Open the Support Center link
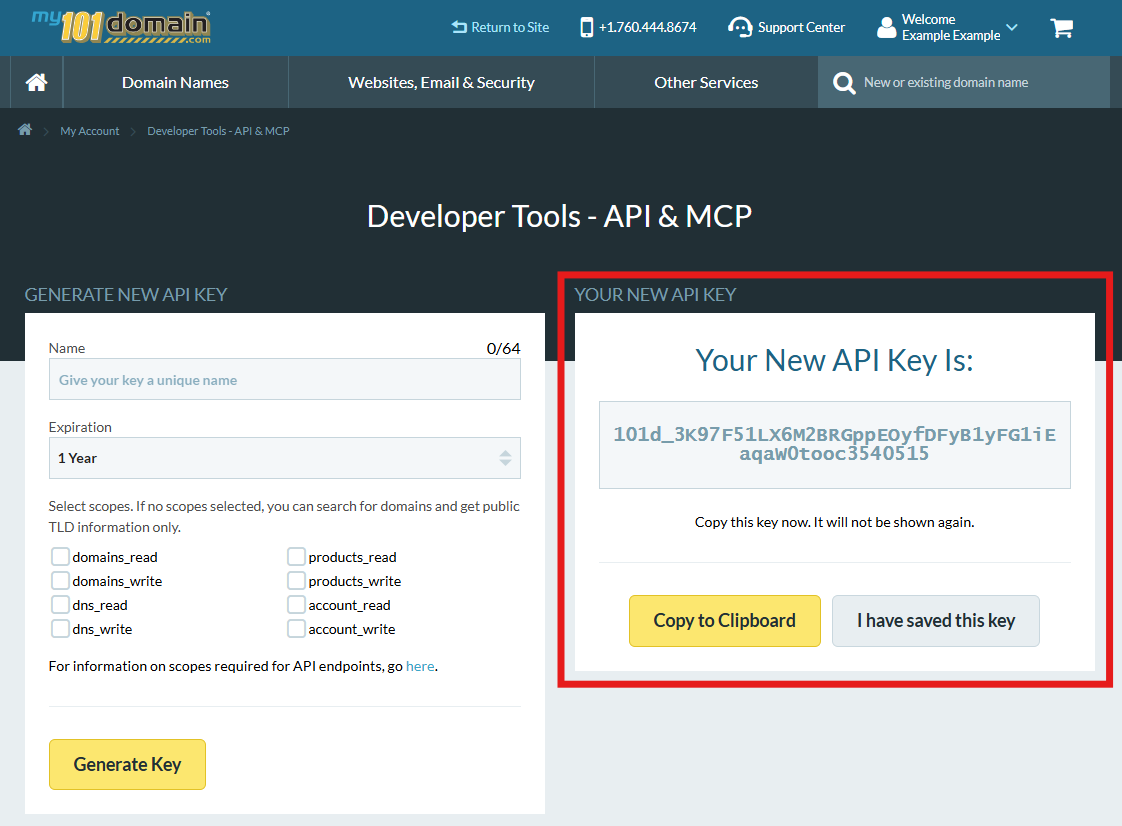1122x826 pixels. (801, 27)
